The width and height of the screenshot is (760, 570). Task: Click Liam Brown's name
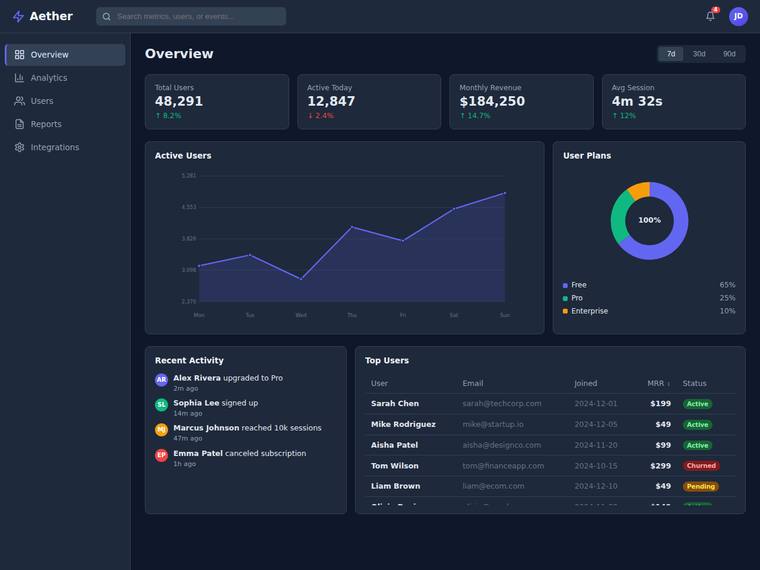396,486
